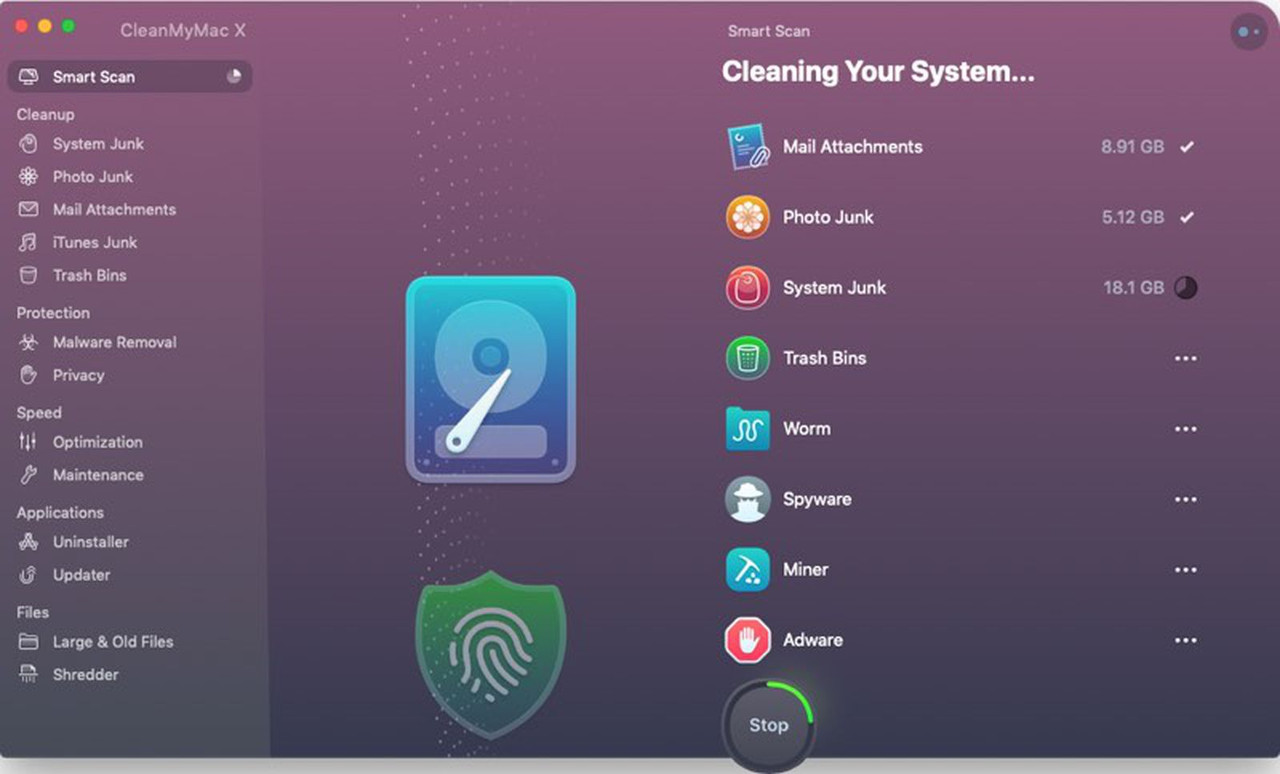Click the System Junk progress pie indicator

click(x=1186, y=288)
